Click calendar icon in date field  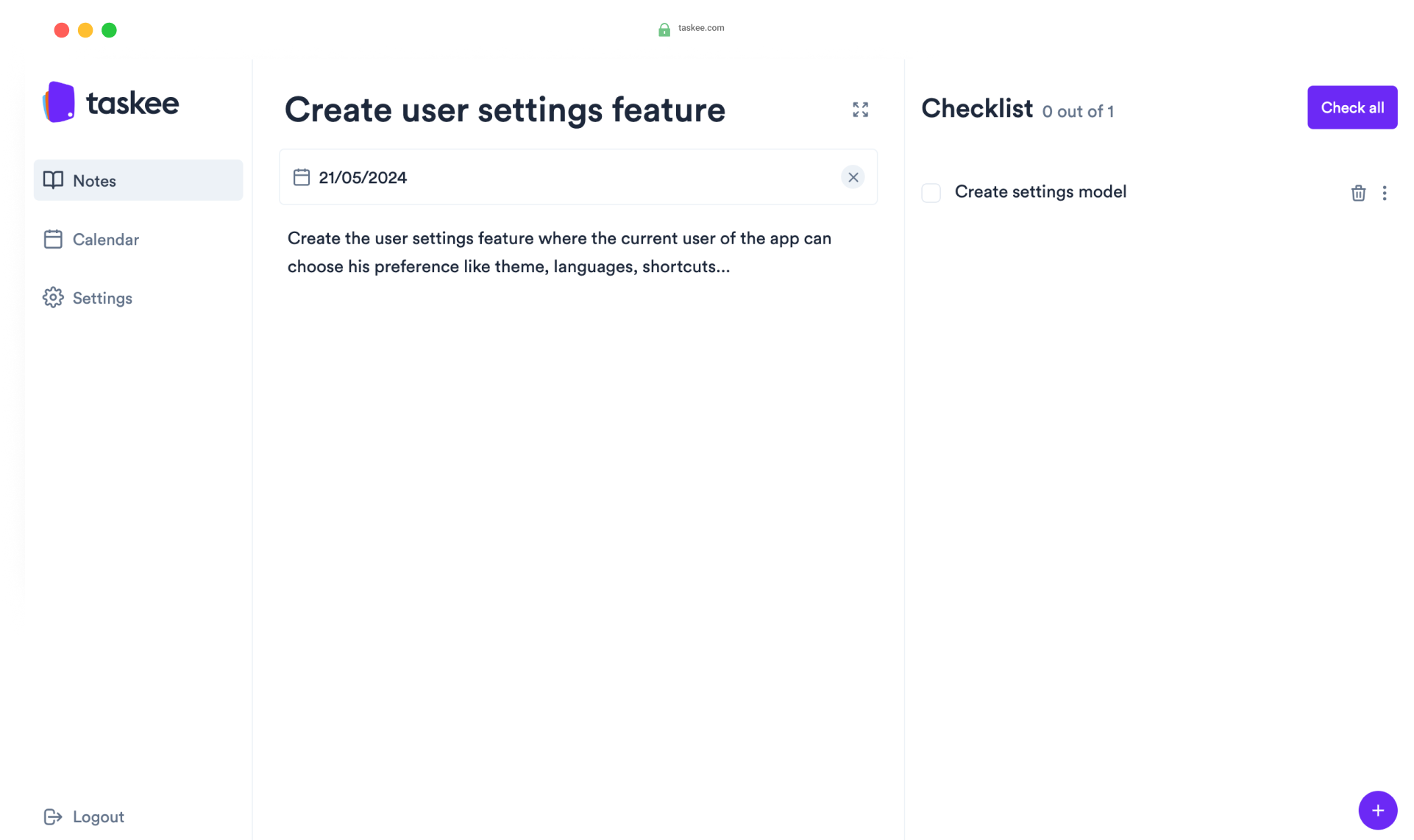click(x=302, y=177)
